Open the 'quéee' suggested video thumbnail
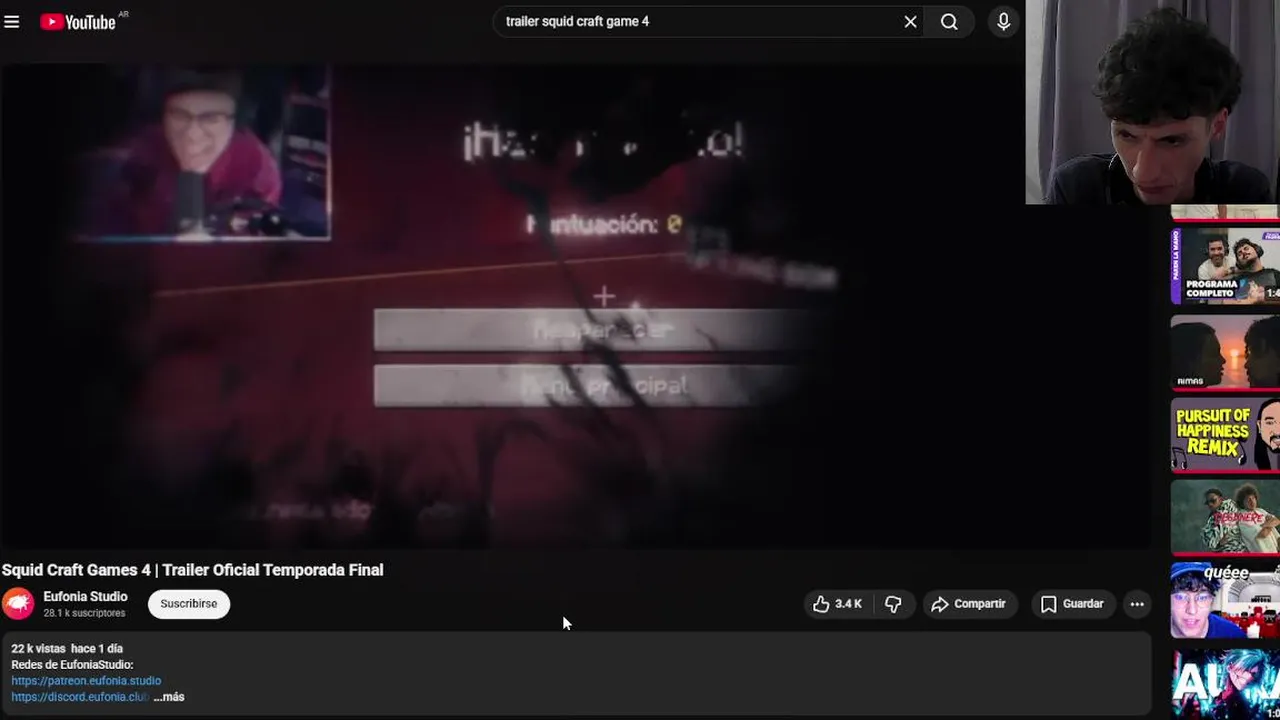1280x720 pixels. point(1225,600)
